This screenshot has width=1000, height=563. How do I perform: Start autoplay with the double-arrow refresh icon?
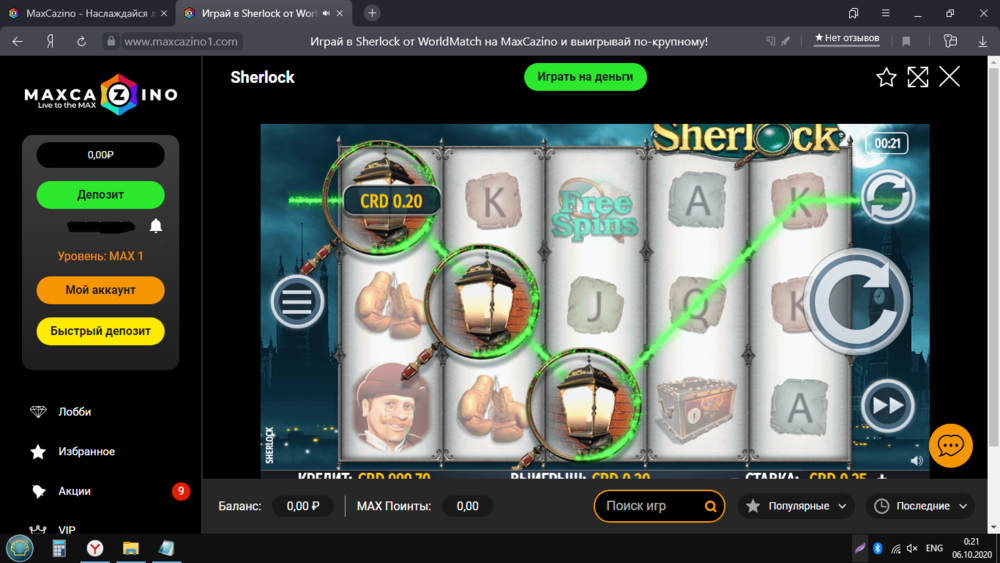click(887, 196)
